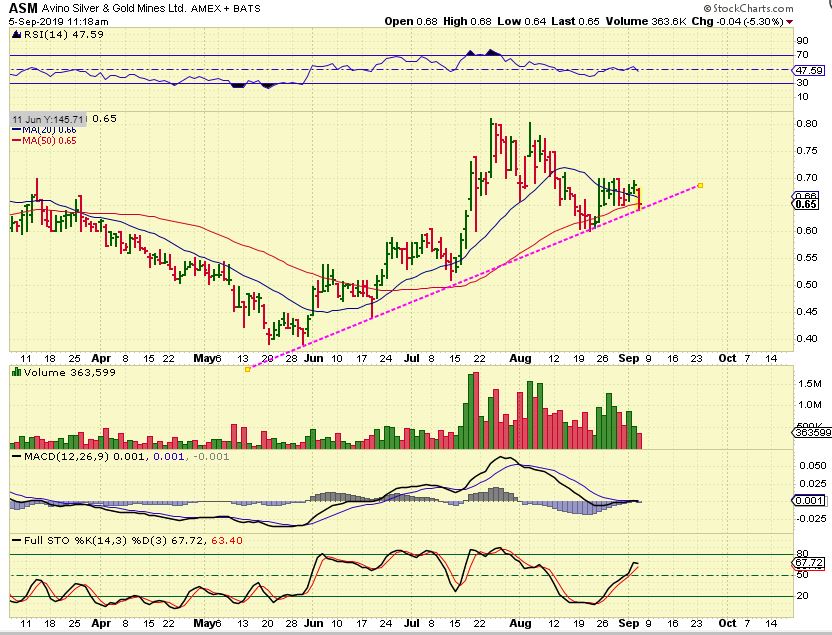Click the Aug date label beneath the stochastic panel
The height and width of the screenshot is (635, 832).
[521, 623]
